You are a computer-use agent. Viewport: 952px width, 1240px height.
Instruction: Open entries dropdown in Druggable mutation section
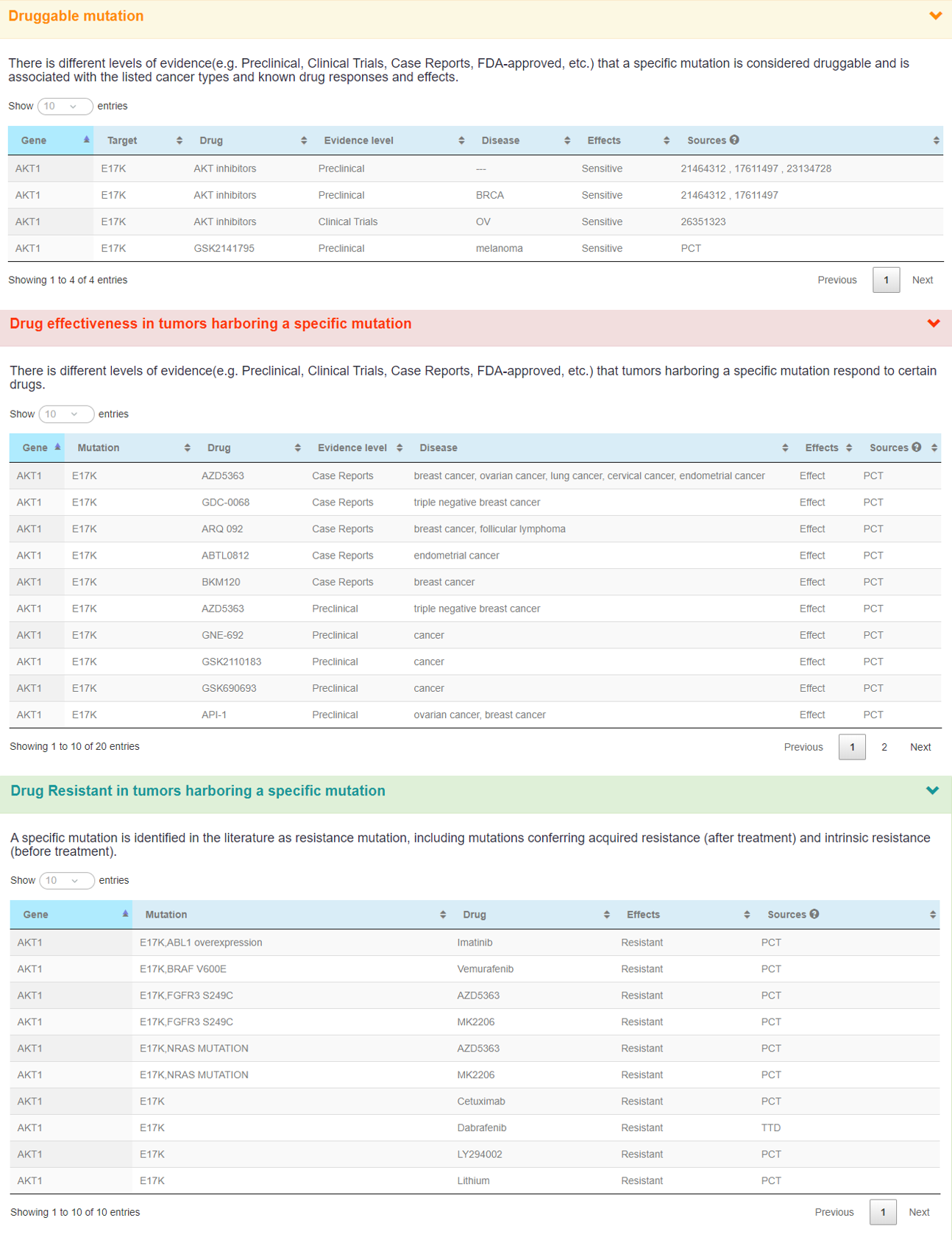click(65, 106)
